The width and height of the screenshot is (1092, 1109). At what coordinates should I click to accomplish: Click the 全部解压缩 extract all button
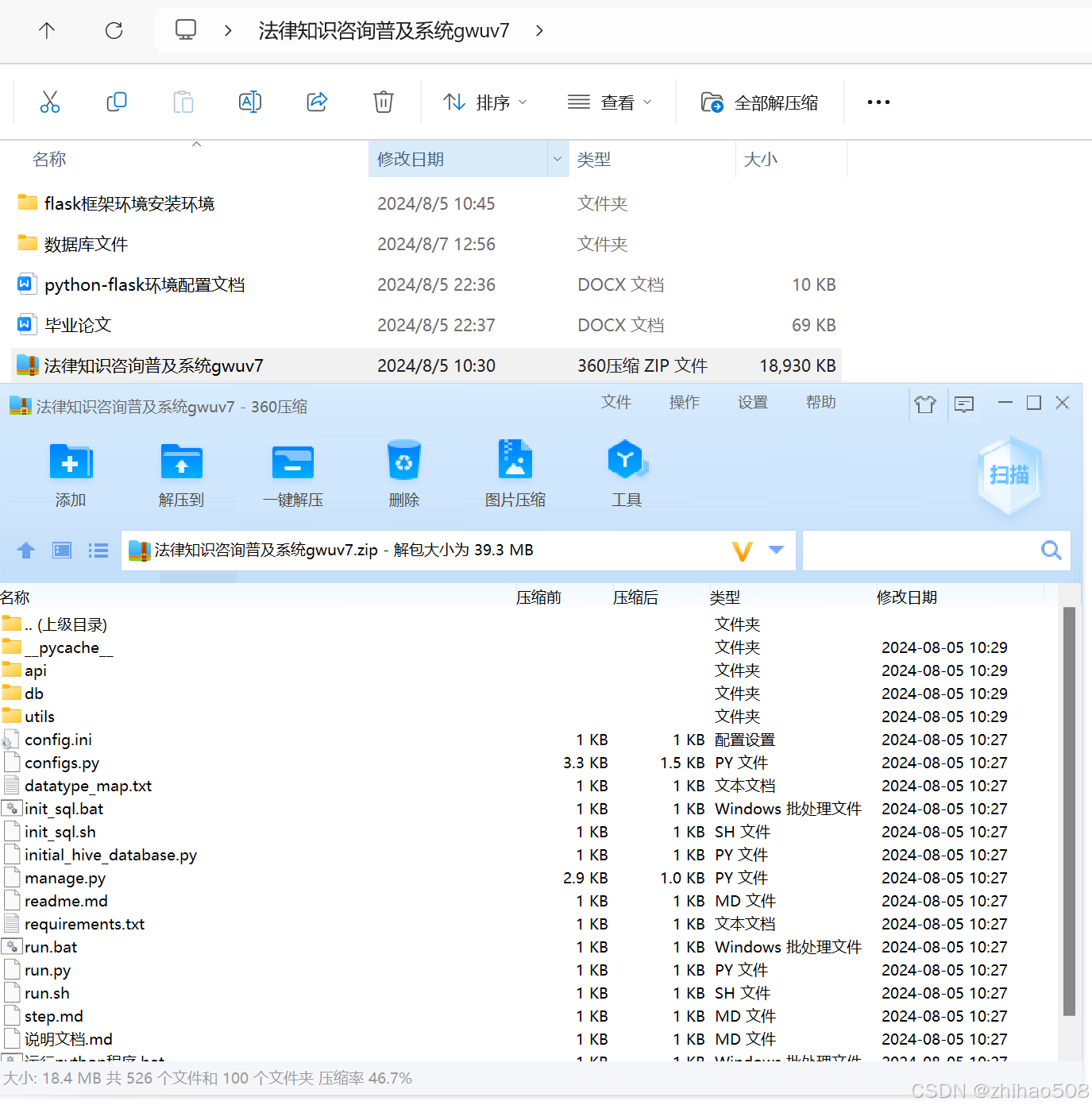coord(759,102)
